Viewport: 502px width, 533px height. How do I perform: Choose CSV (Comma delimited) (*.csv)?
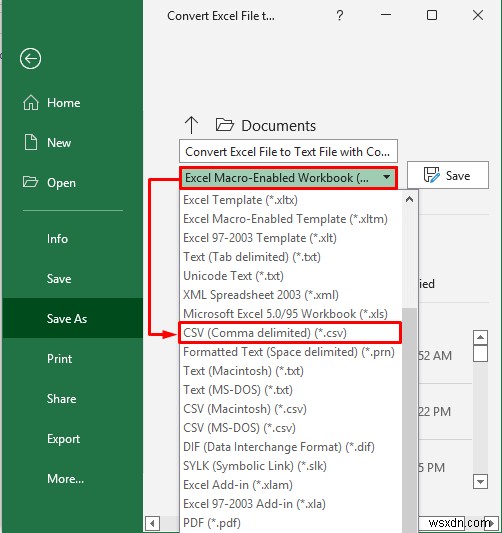coord(290,333)
